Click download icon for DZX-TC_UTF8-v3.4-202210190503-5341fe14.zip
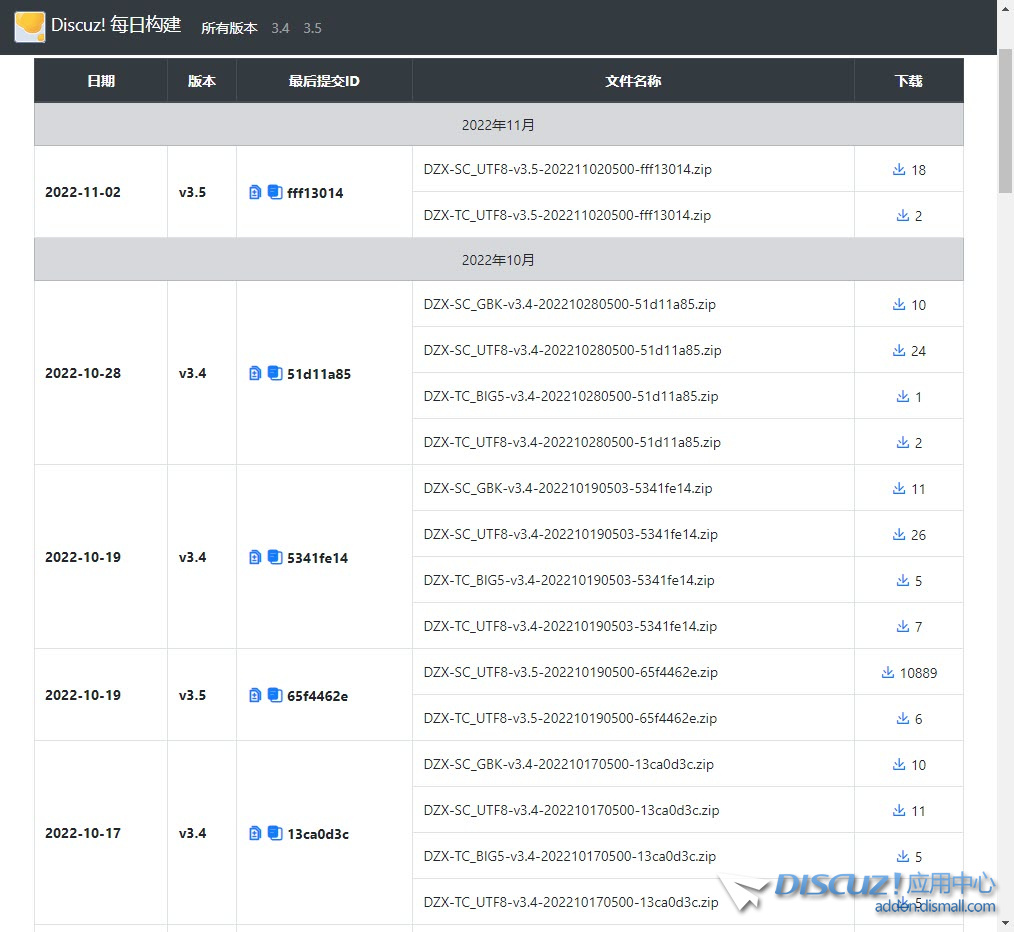 (x=902, y=626)
